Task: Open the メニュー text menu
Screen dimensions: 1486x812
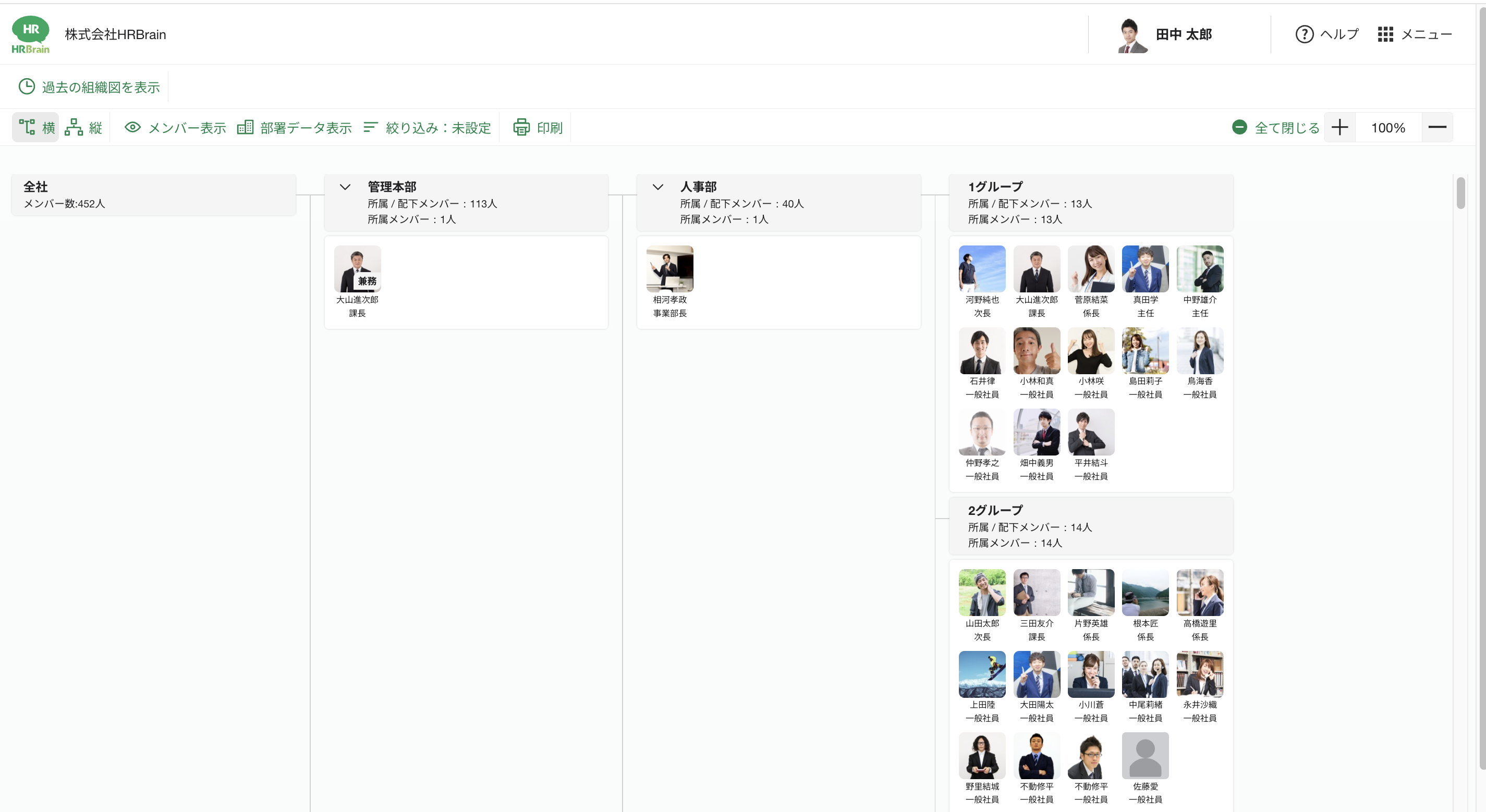Action: (1426, 34)
